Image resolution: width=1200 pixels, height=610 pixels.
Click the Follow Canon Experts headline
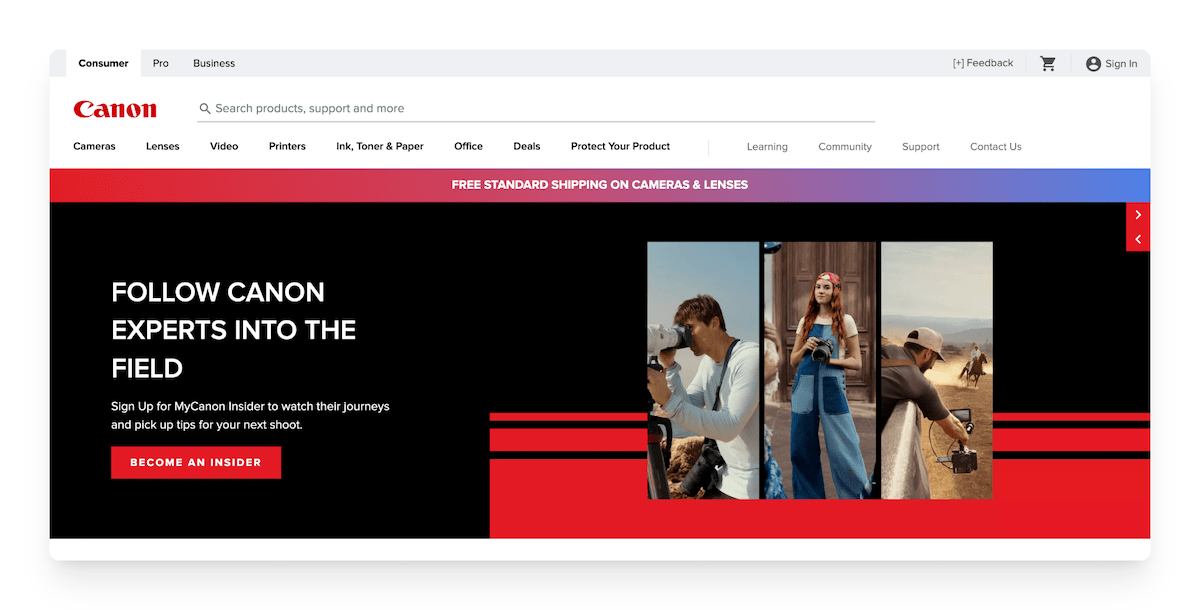(234, 330)
